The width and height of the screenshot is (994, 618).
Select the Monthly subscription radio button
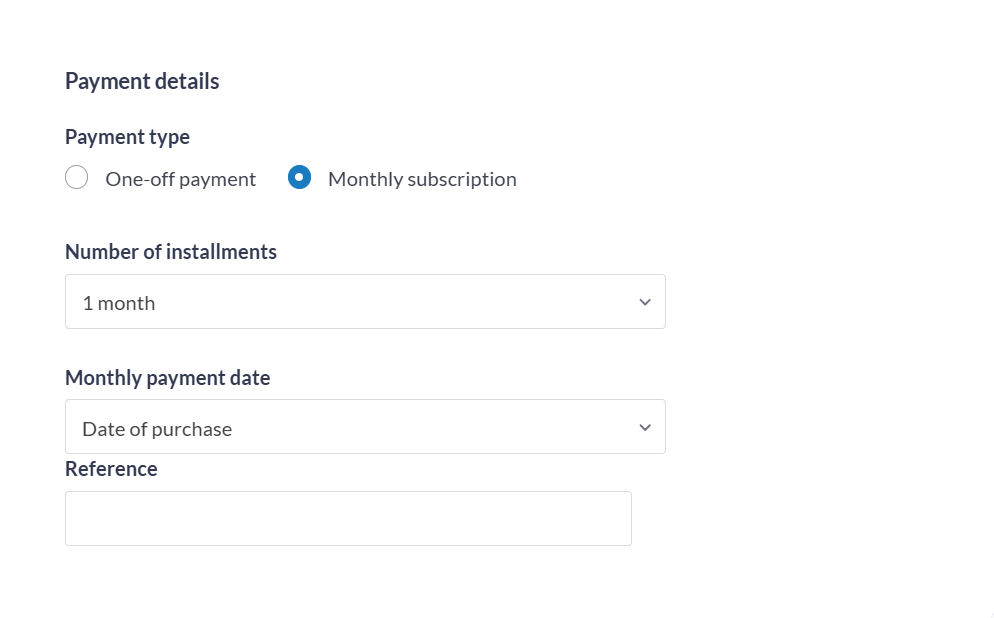tap(299, 178)
